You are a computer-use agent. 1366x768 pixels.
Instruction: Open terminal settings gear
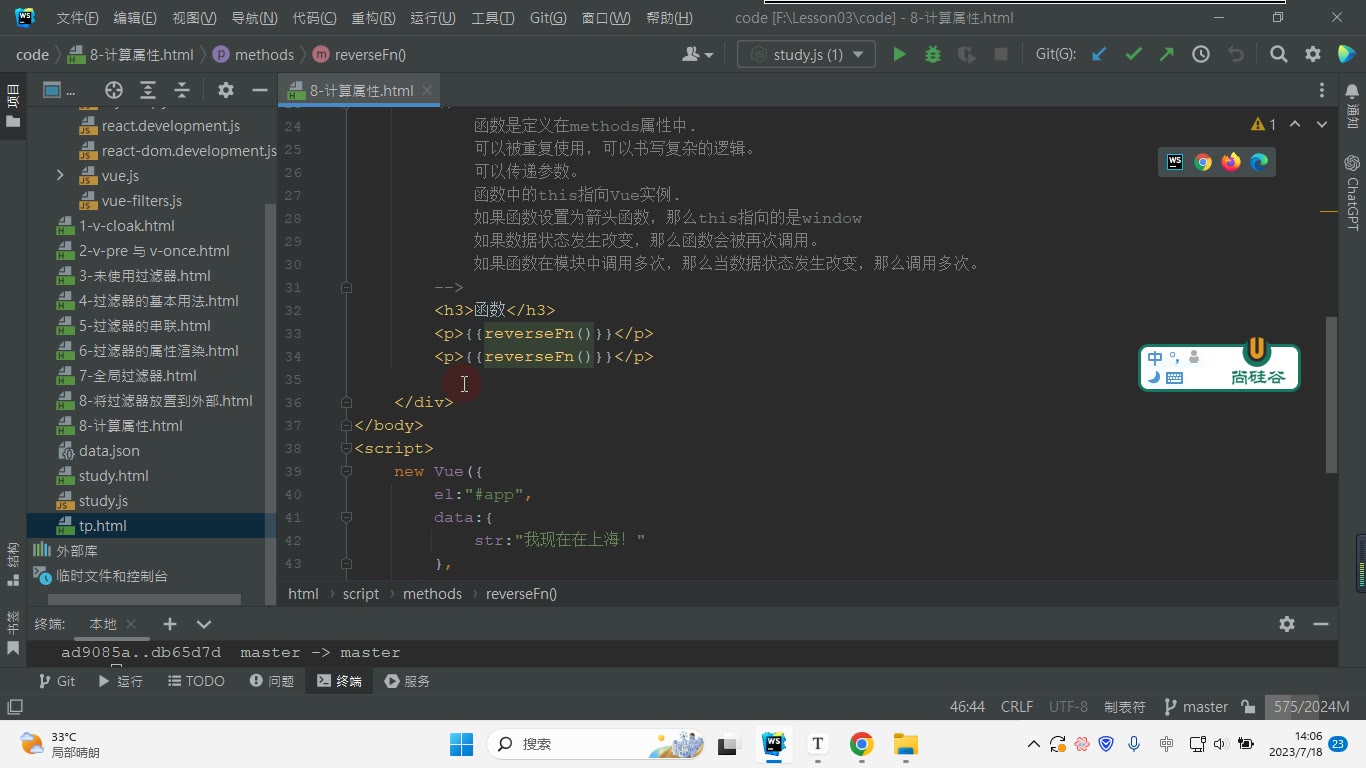(1287, 624)
